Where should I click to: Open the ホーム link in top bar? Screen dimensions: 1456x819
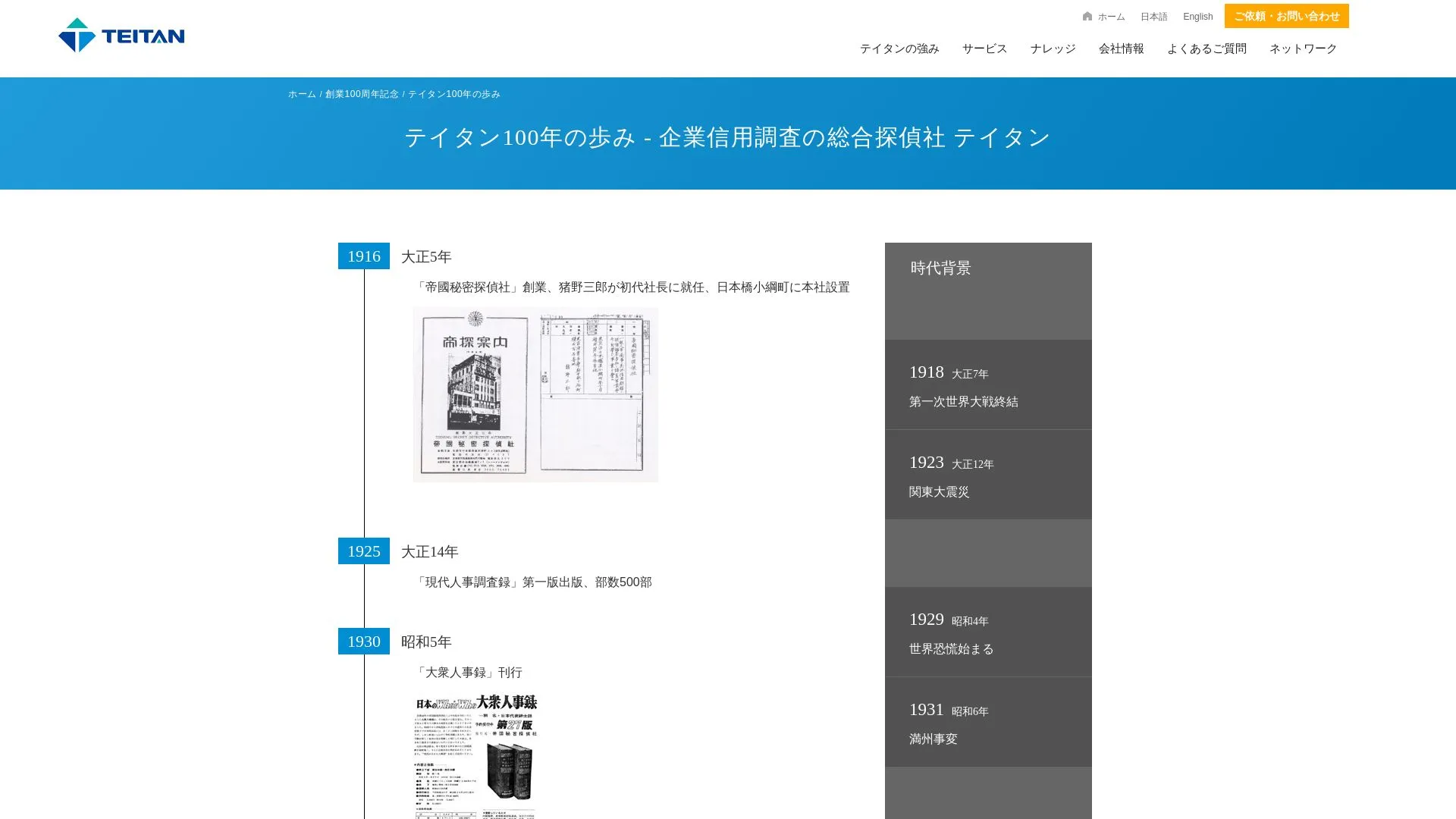click(x=1111, y=17)
